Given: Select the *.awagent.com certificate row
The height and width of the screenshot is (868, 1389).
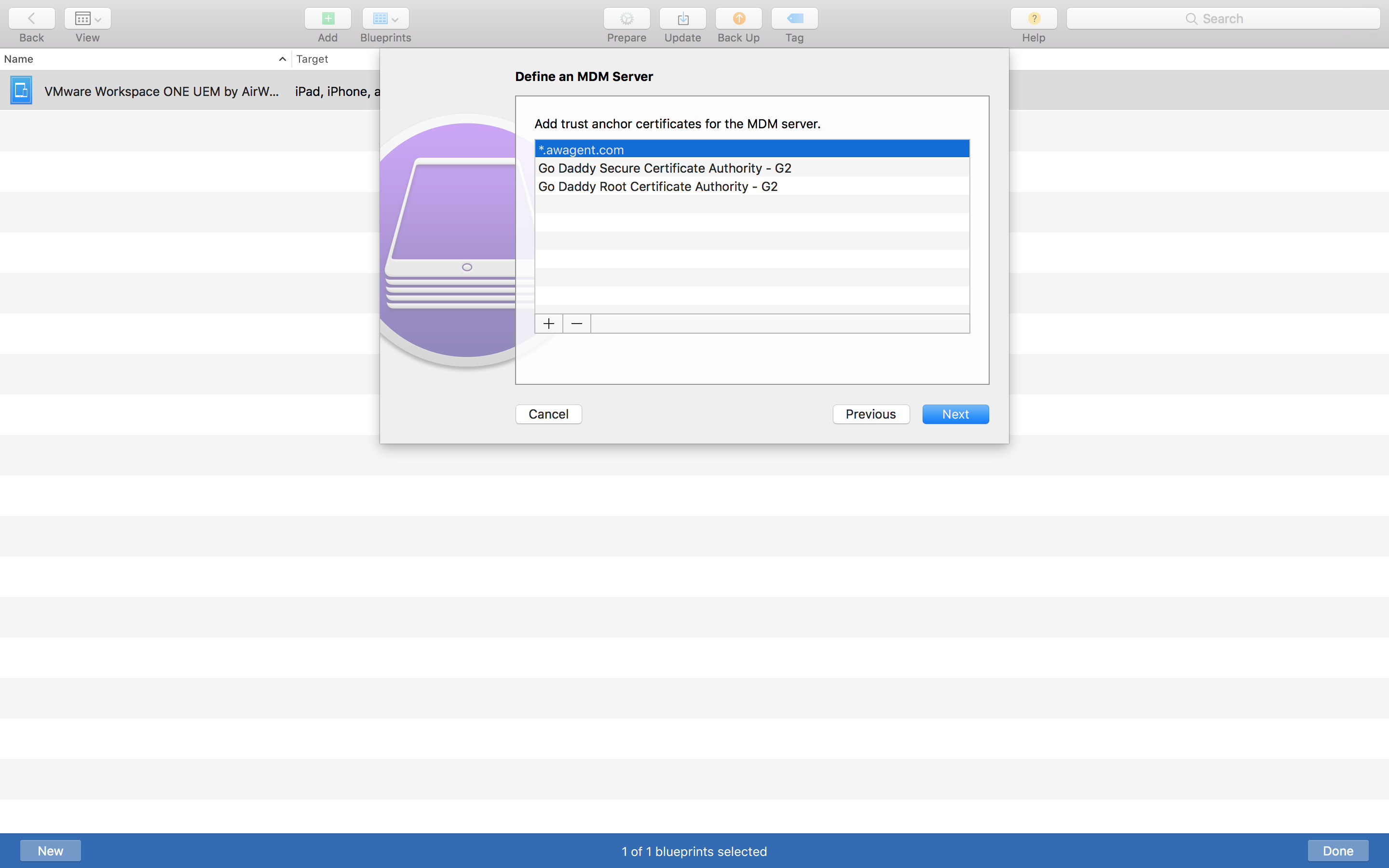Looking at the screenshot, I should (x=752, y=149).
